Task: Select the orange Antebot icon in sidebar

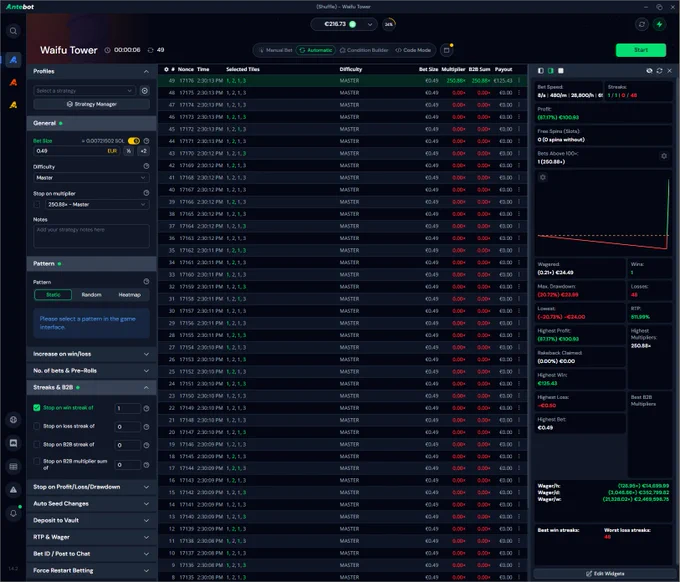Action: coord(13,82)
